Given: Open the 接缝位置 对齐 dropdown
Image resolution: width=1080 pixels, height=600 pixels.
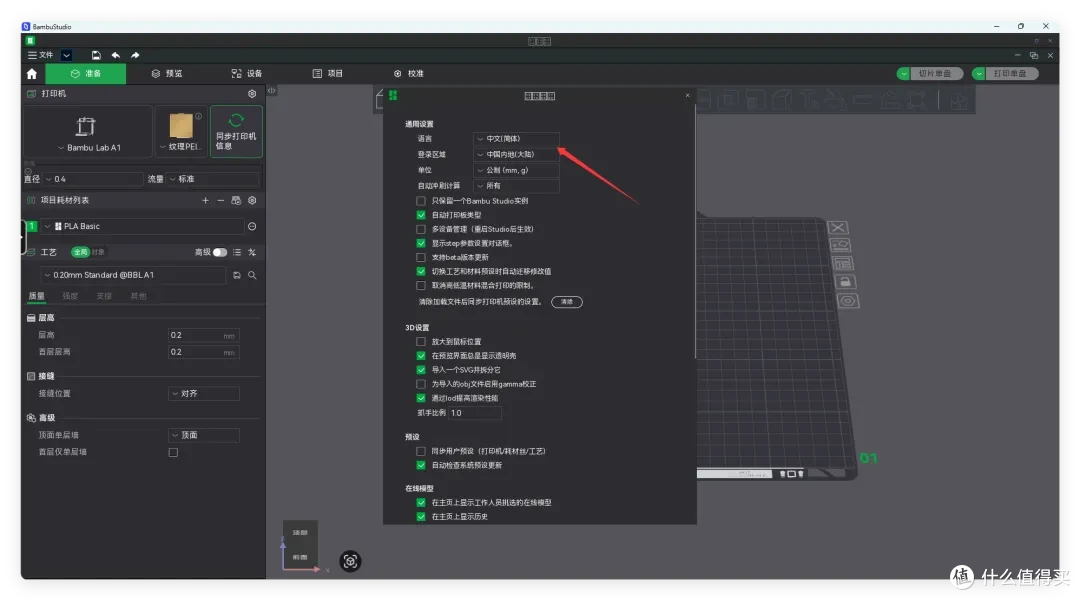Looking at the screenshot, I should point(204,394).
